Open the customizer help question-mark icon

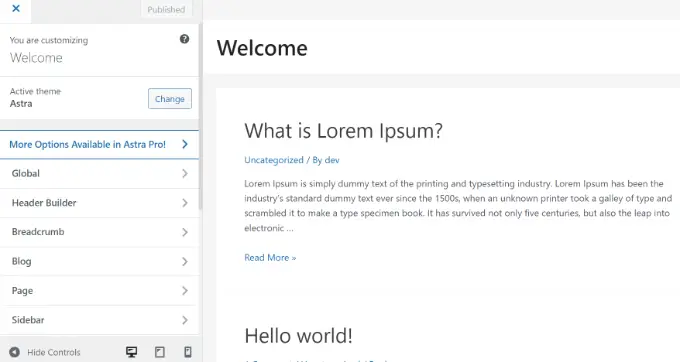[x=184, y=39]
